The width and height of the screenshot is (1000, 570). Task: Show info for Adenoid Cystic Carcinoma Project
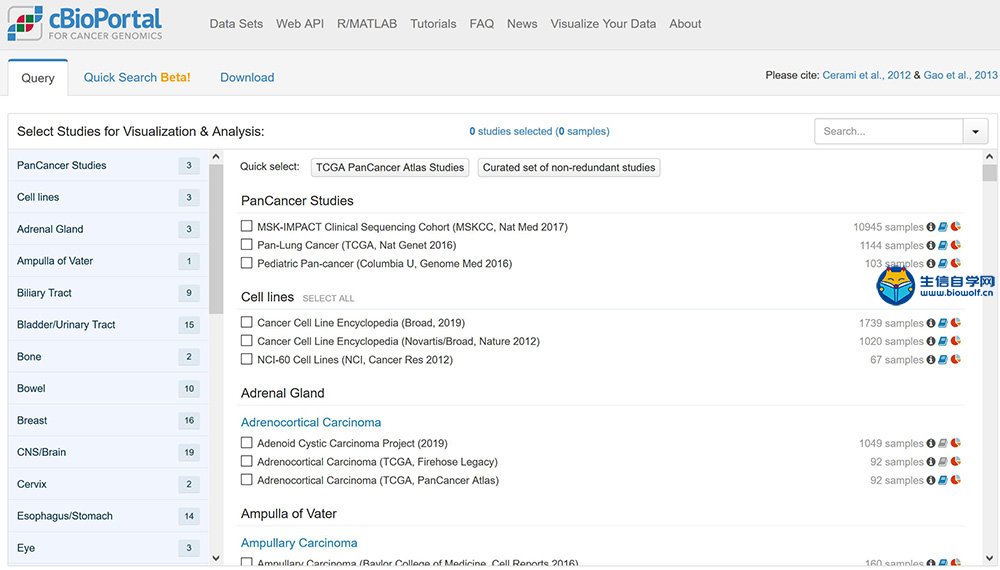[930, 443]
